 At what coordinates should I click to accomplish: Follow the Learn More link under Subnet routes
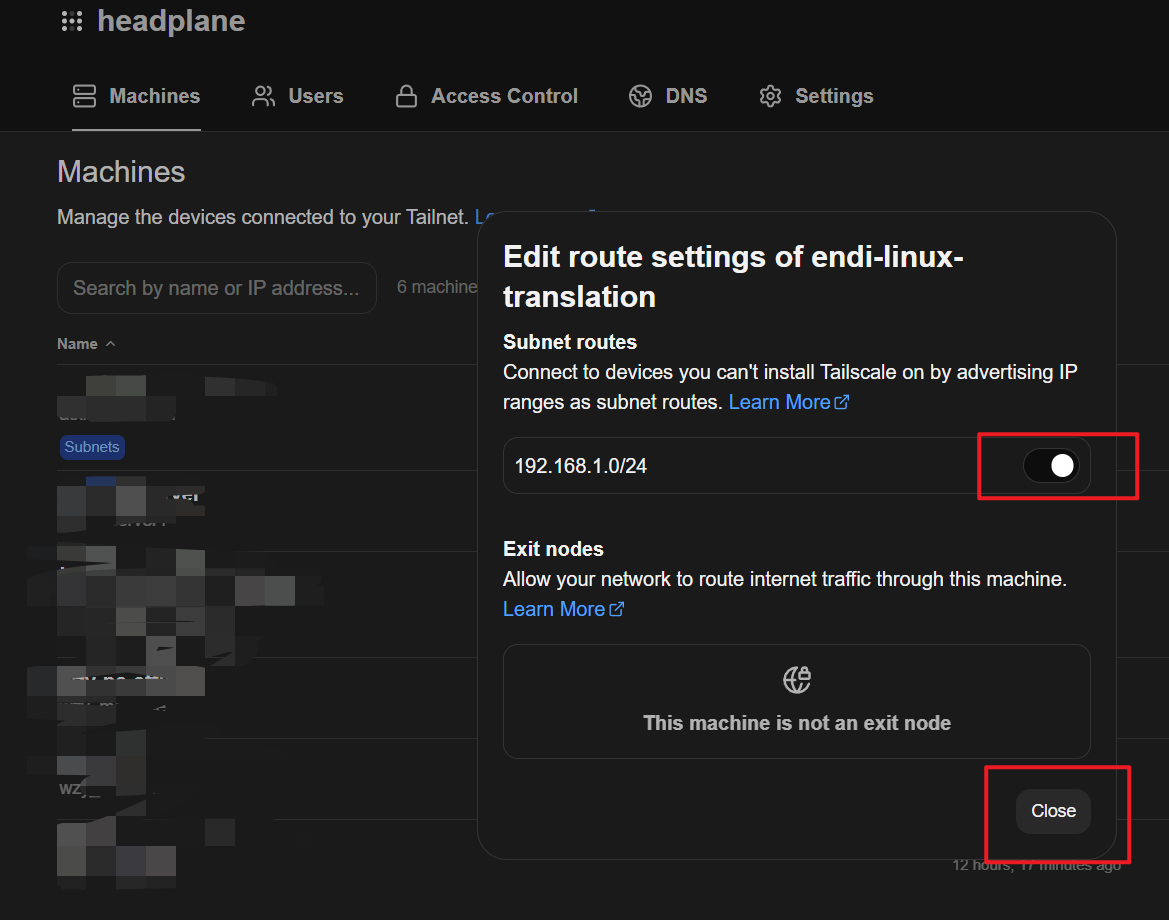click(x=779, y=402)
